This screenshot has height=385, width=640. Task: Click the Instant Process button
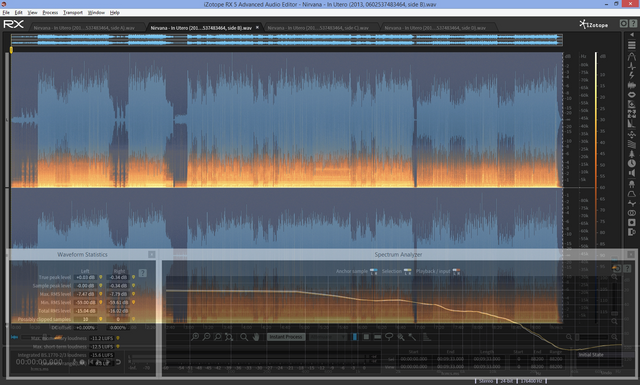point(286,337)
